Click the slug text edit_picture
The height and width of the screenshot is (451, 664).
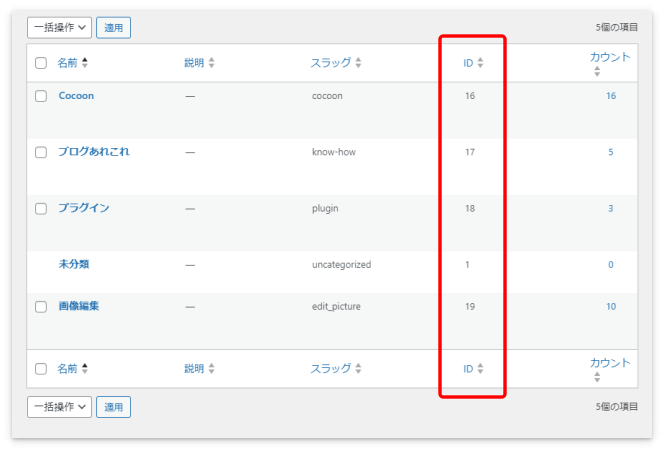336,307
